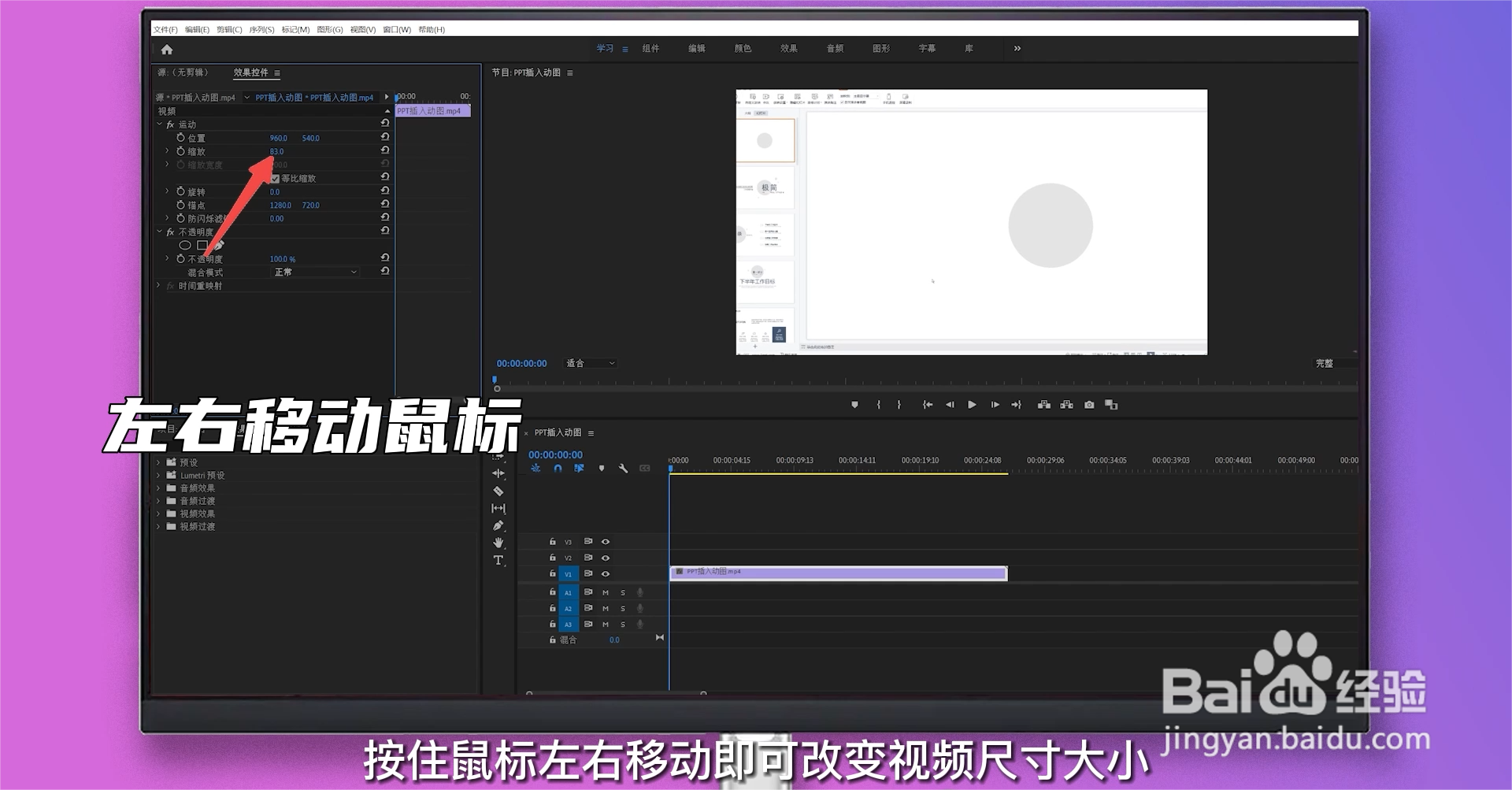The width and height of the screenshot is (1512, 790).
Task: Reset the Scale (缩放) parameter
Action: [x=385, y=150]
